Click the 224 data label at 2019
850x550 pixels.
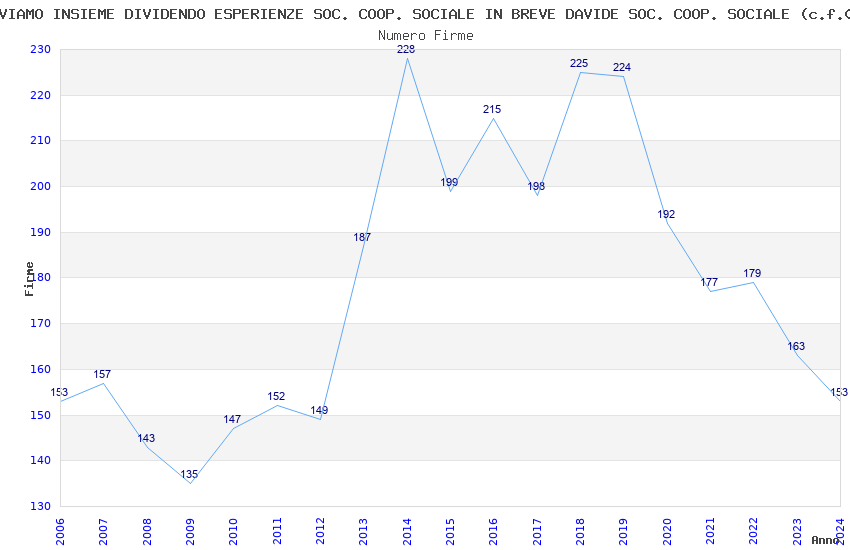622,67
